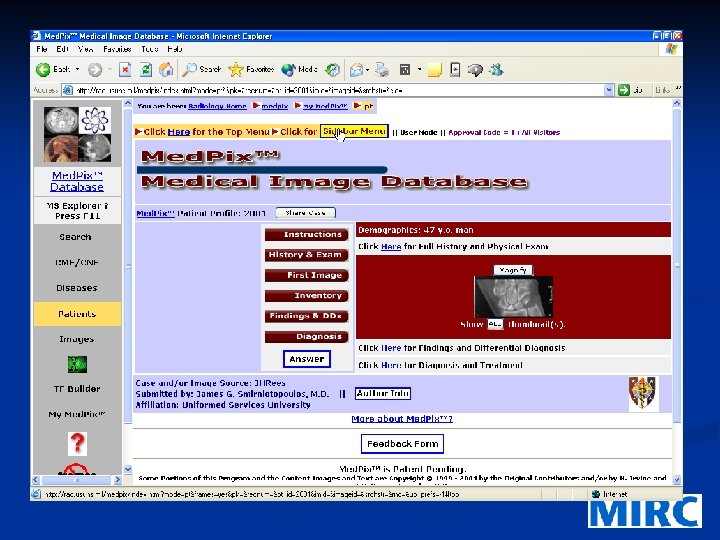Open the Help menu
The image size is (720, 540).
pyautogui.click(x=175, y=49)
